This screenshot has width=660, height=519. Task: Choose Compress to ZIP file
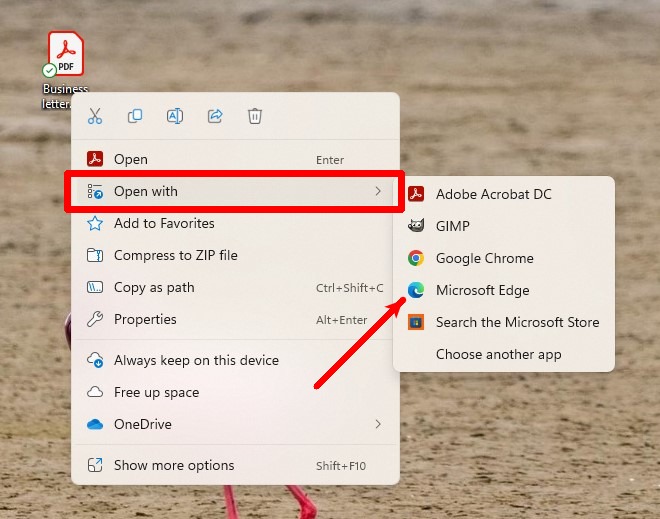pos(235,256)
